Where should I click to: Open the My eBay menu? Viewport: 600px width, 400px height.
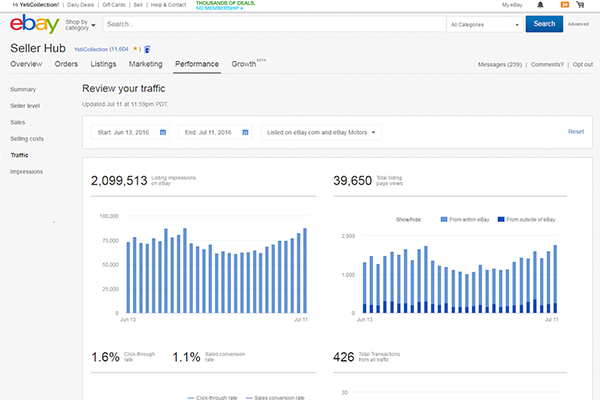pos(512,5)
